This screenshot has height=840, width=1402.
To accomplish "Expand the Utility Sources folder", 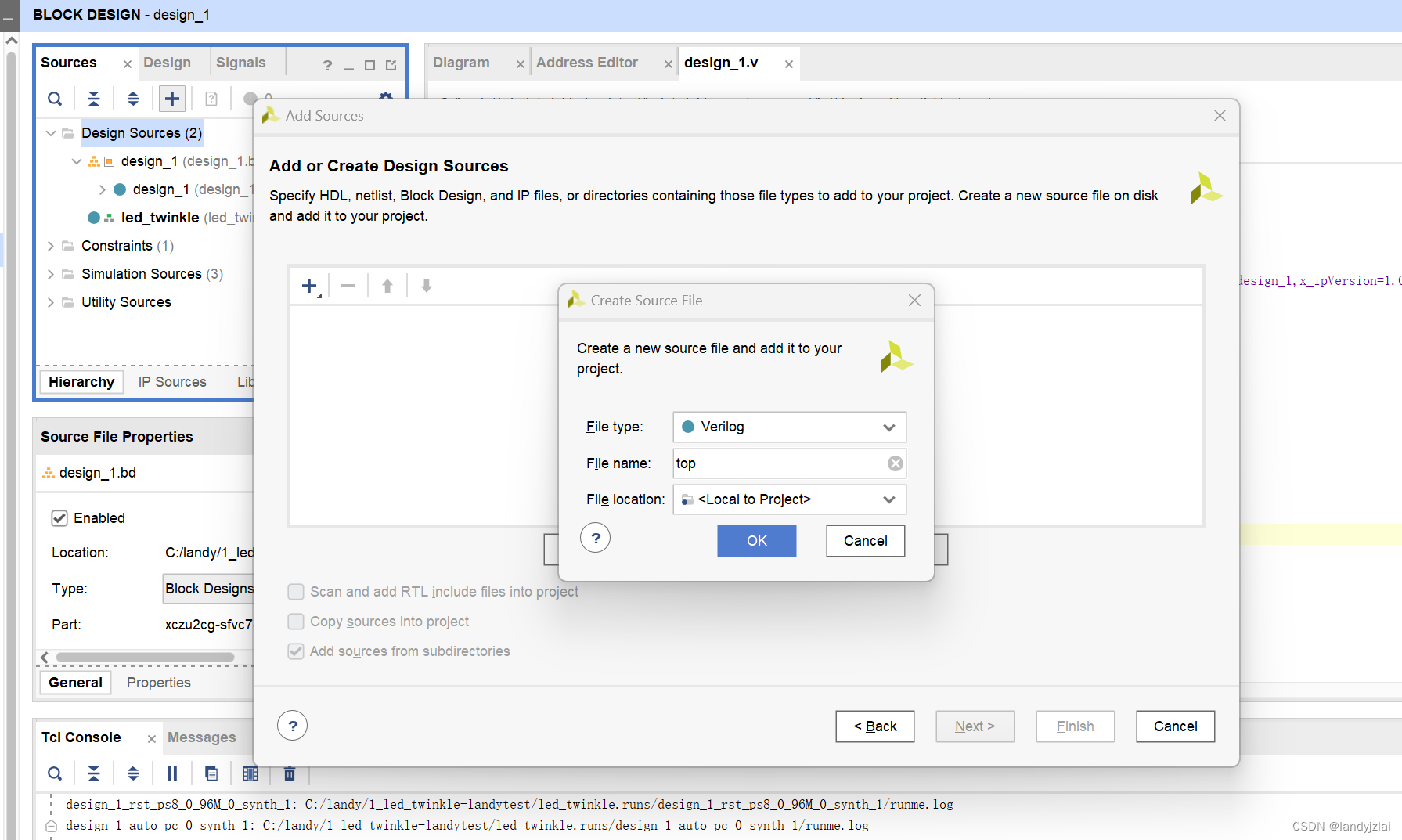I will click(51, 302).
